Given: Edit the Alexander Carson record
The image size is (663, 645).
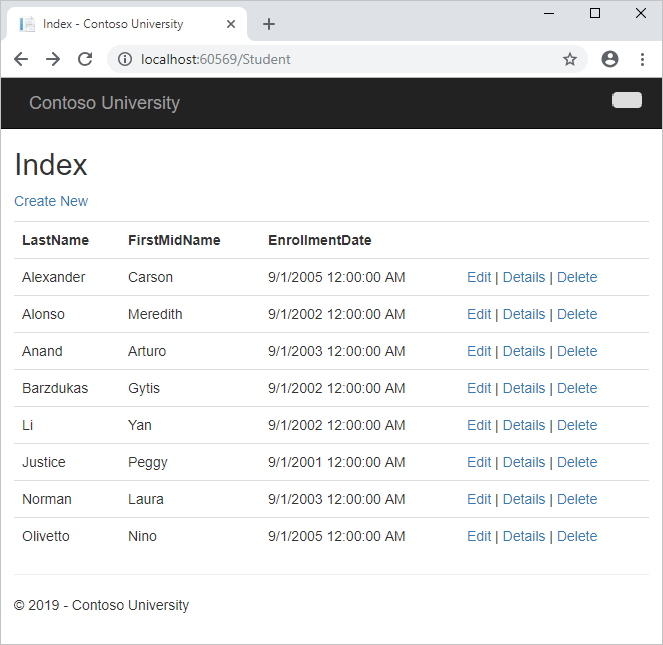Looking at the screenshot, I should (479, 277).
